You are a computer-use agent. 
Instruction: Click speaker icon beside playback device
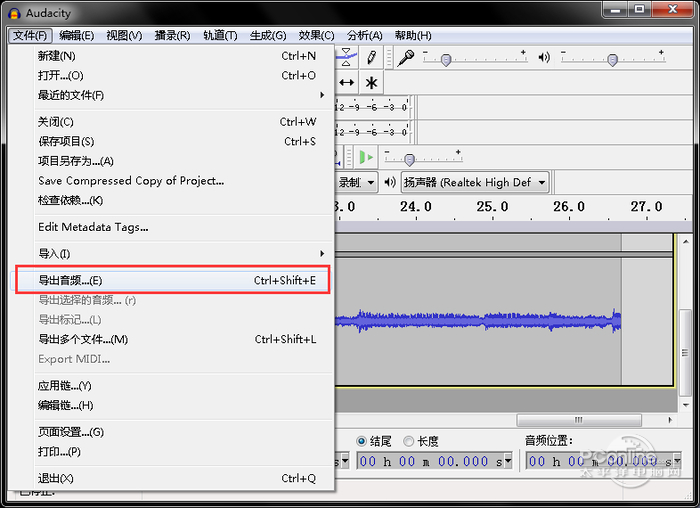[x=390, y=182]
